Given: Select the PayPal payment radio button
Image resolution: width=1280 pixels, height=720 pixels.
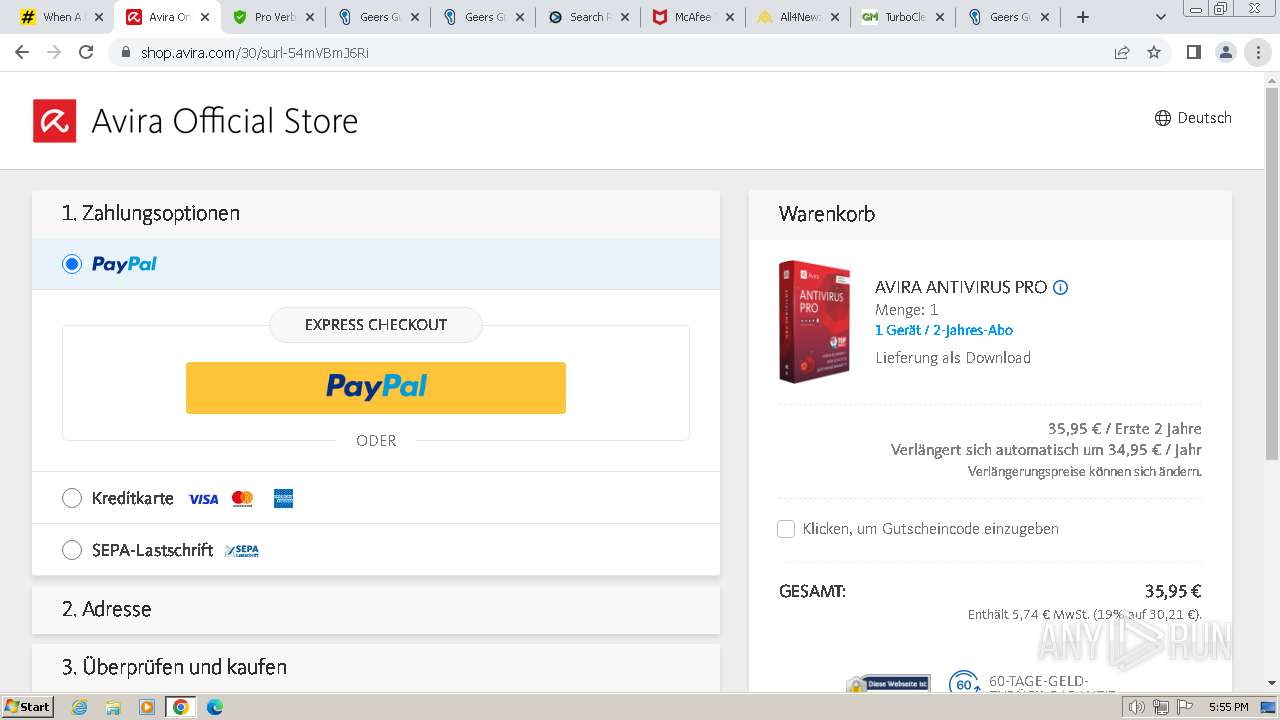Looking at the screenshot, I should [x=72, y=264].
